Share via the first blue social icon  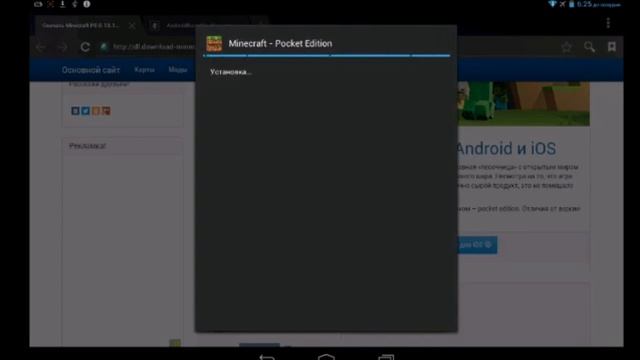(75, 111)
